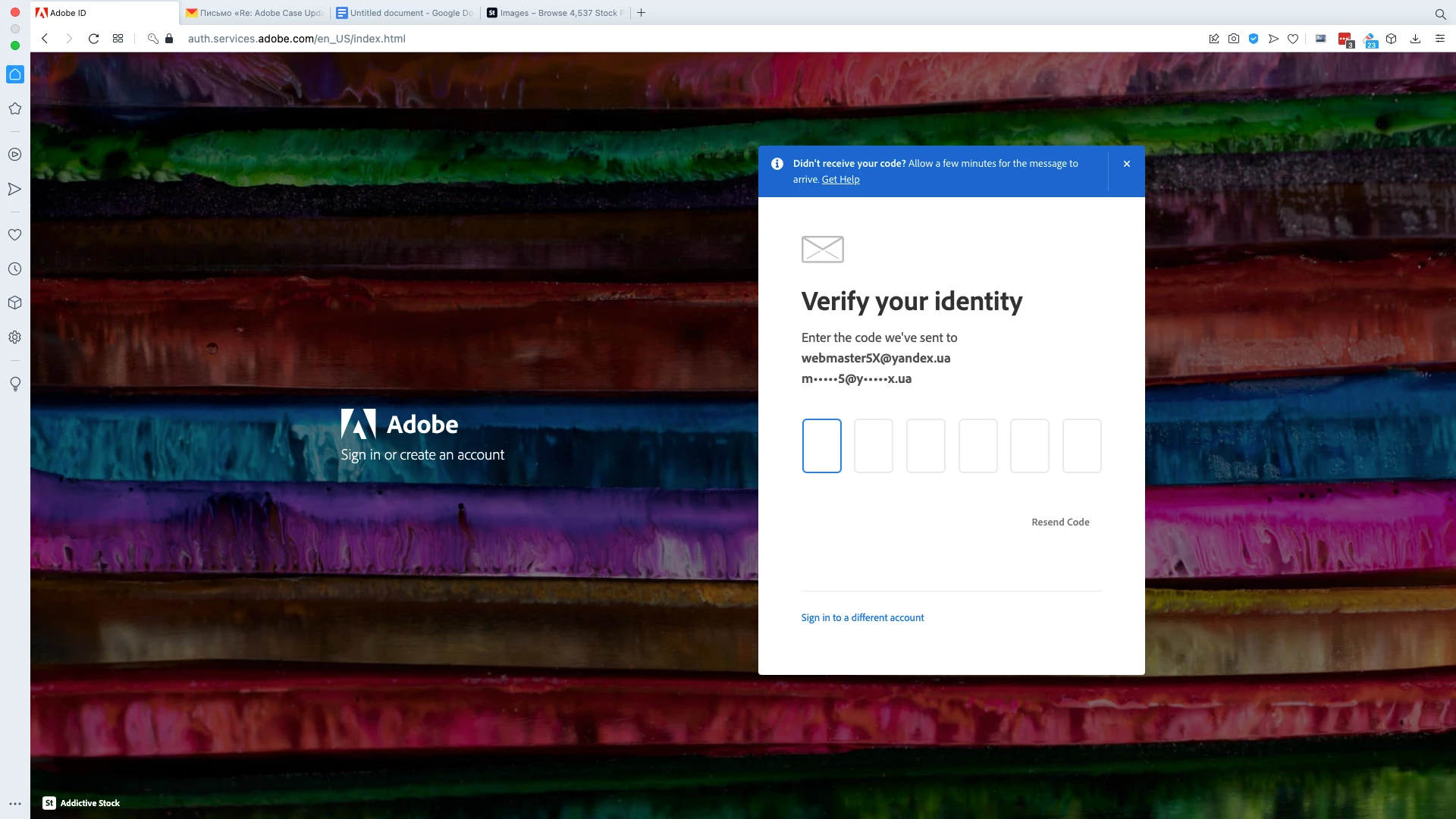Open History from the sidebar clock

pyautogui.click(x=14, y=269)
